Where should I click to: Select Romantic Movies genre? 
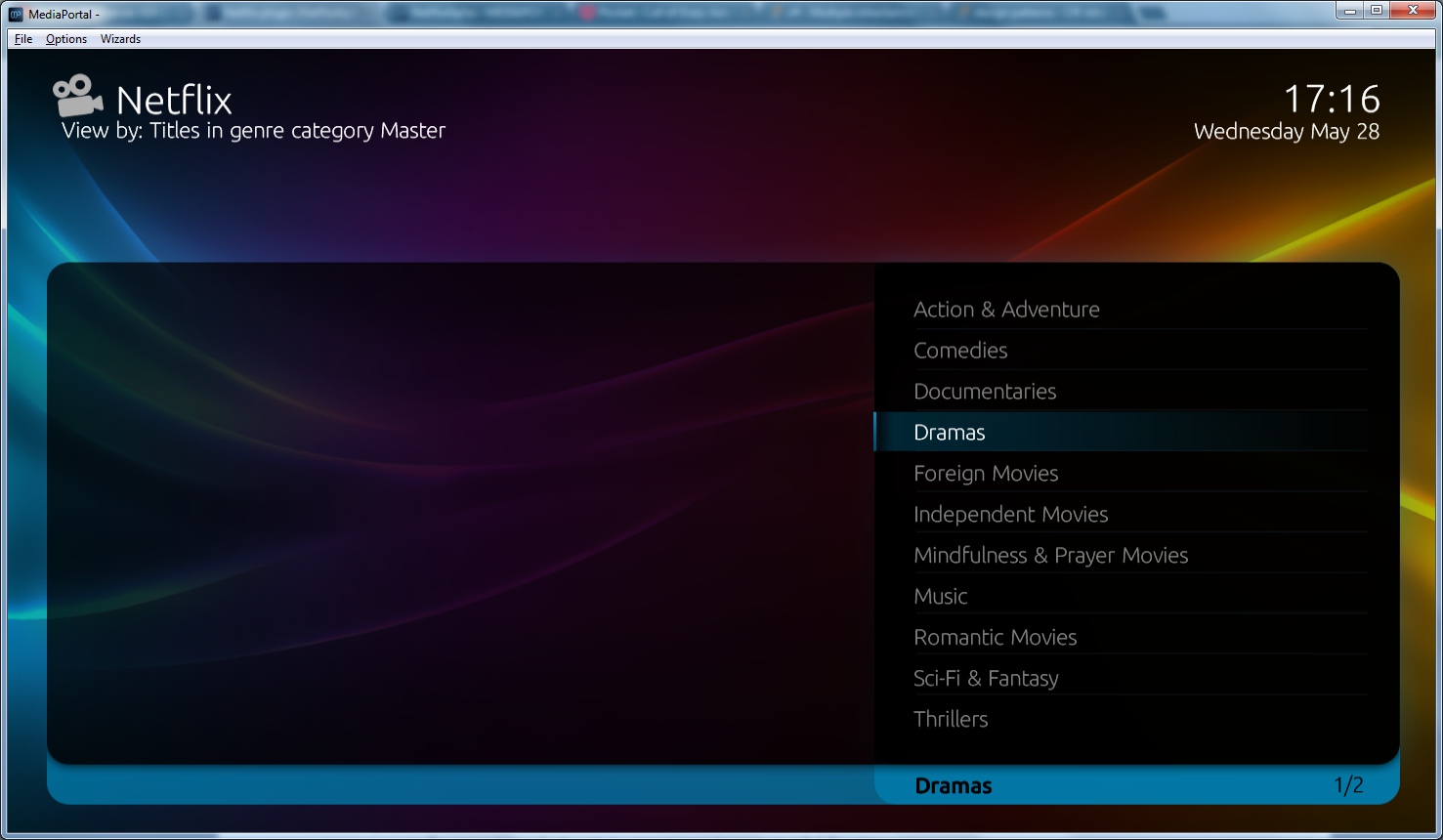[1122, 638]
